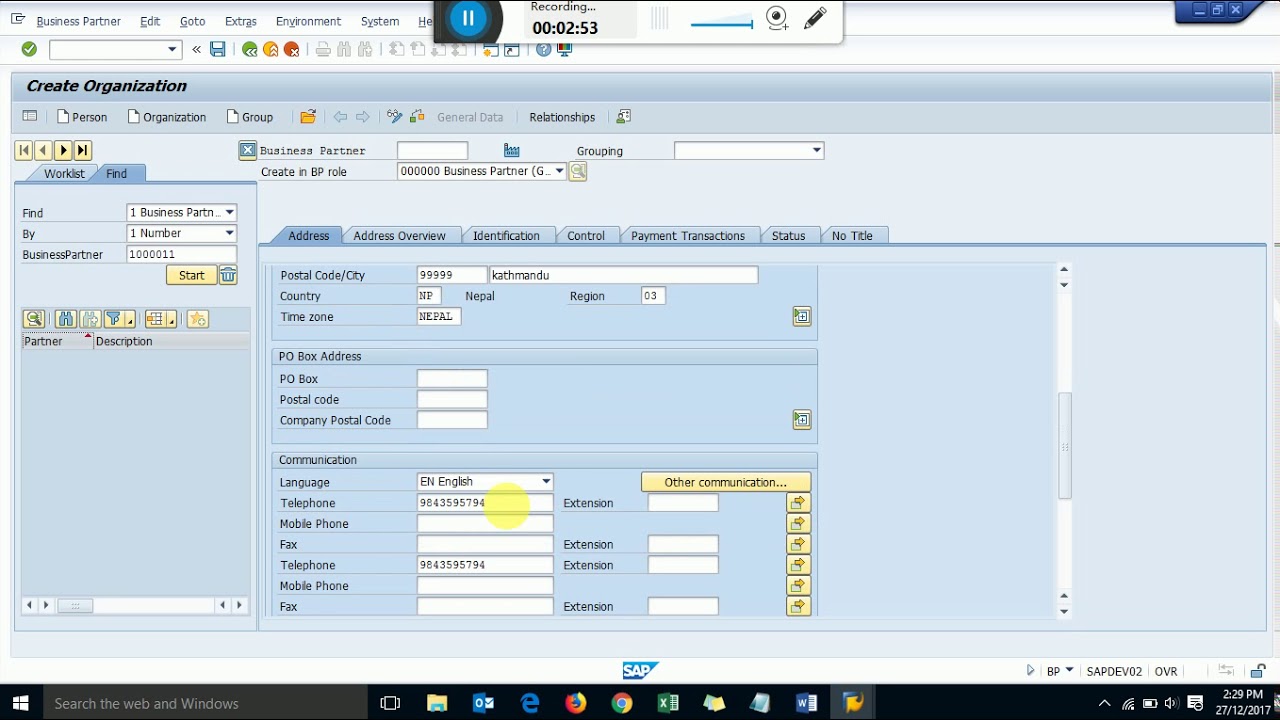Click the Check icon beside General Data
1280x720 pixels.
pyautogui.click(x=417, y=117)
